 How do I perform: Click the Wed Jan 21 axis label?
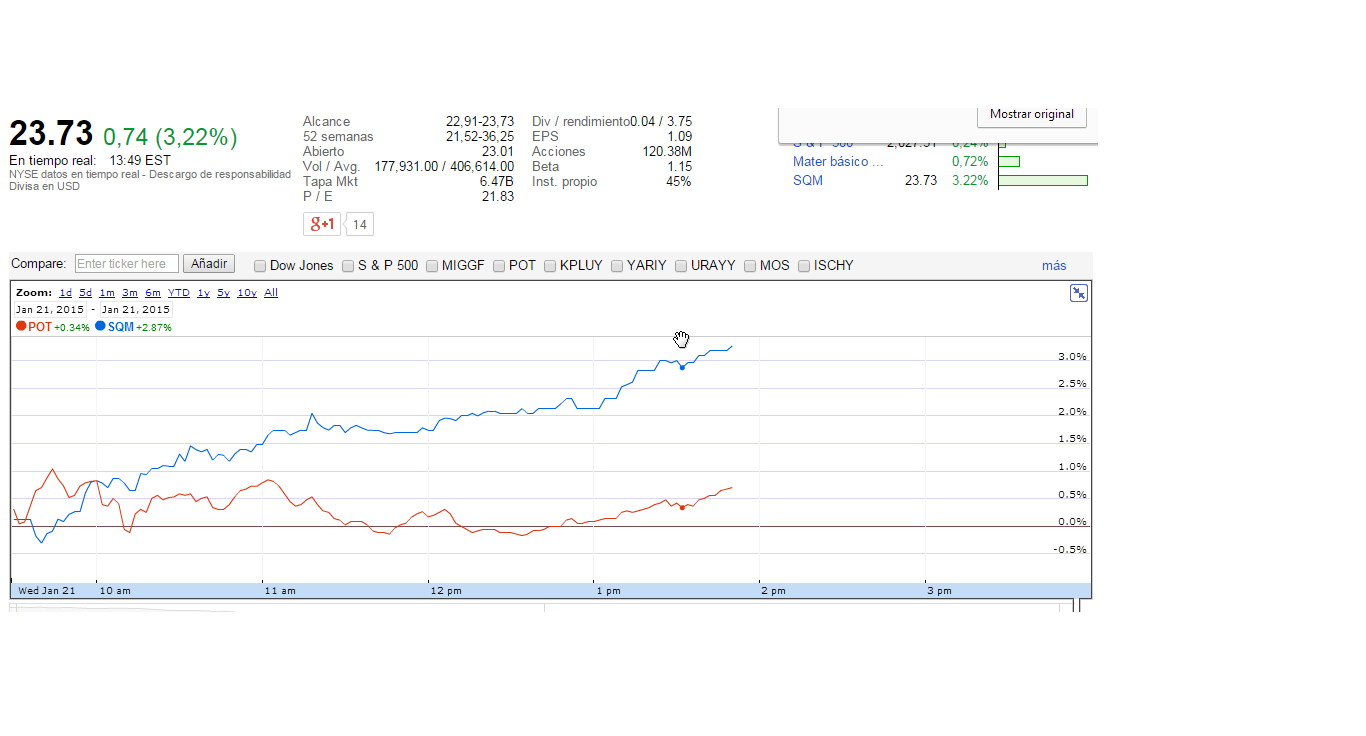click(47, 591)
